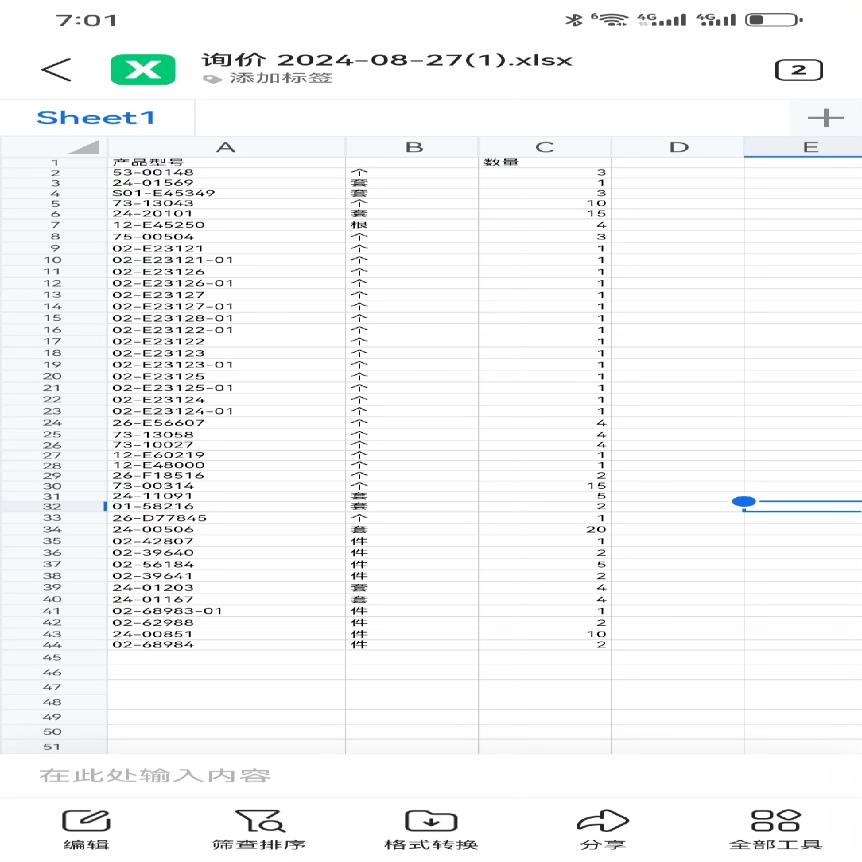Add a new sheet with plus icon
This screenshot has height=862, width=862.
click(826, 118)
